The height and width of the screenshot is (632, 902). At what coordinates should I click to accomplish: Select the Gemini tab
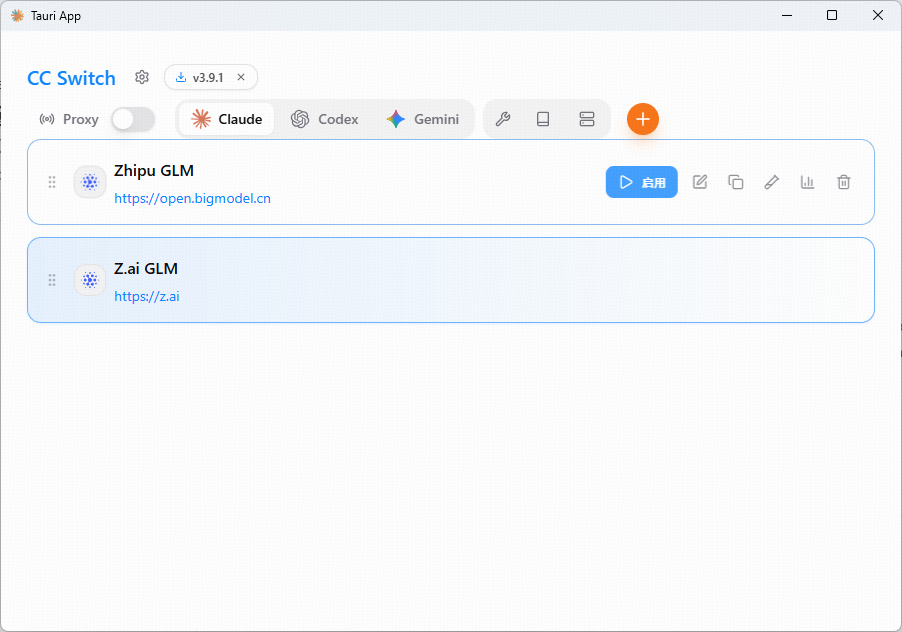click(423, 119)
